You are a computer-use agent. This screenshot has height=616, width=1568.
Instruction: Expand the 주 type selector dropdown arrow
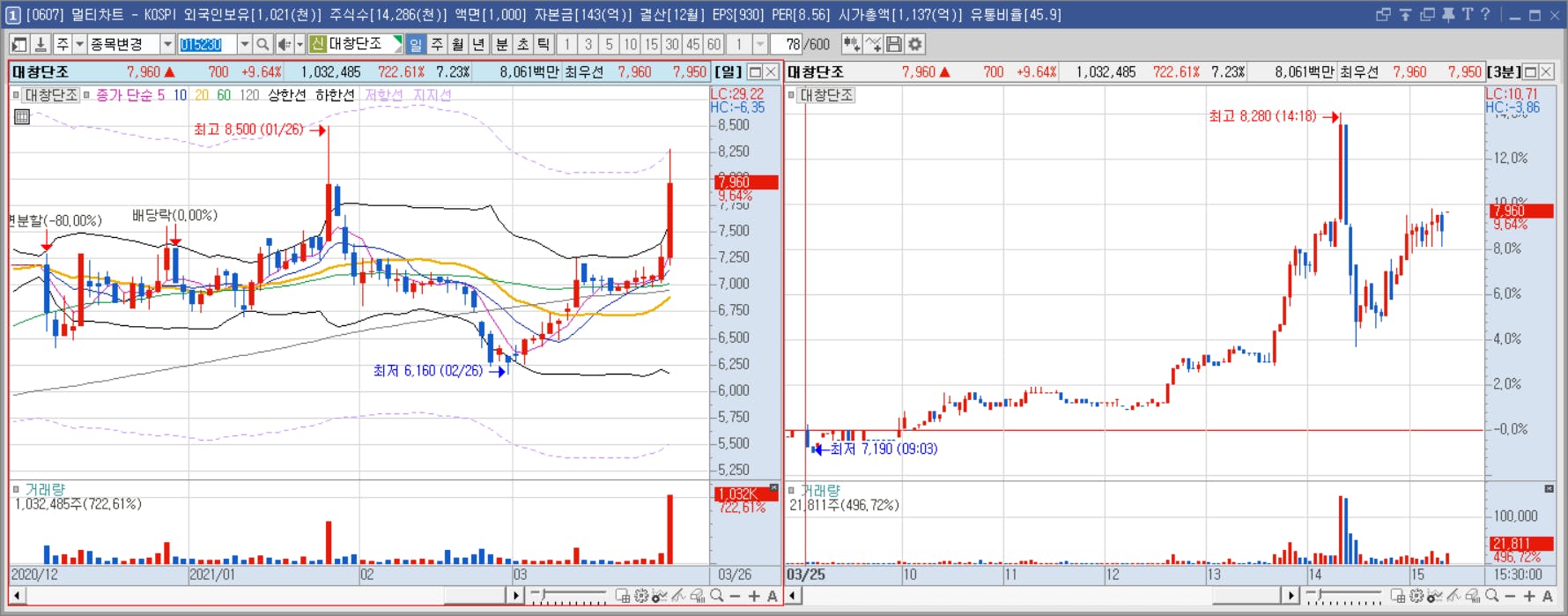(79, 44)
